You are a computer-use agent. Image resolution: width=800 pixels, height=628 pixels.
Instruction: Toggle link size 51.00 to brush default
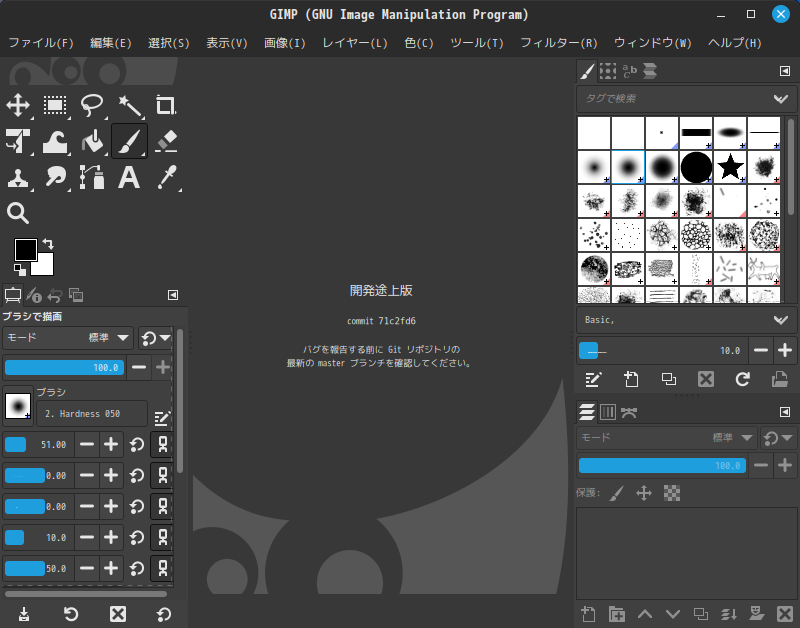[x=162, y=444]
